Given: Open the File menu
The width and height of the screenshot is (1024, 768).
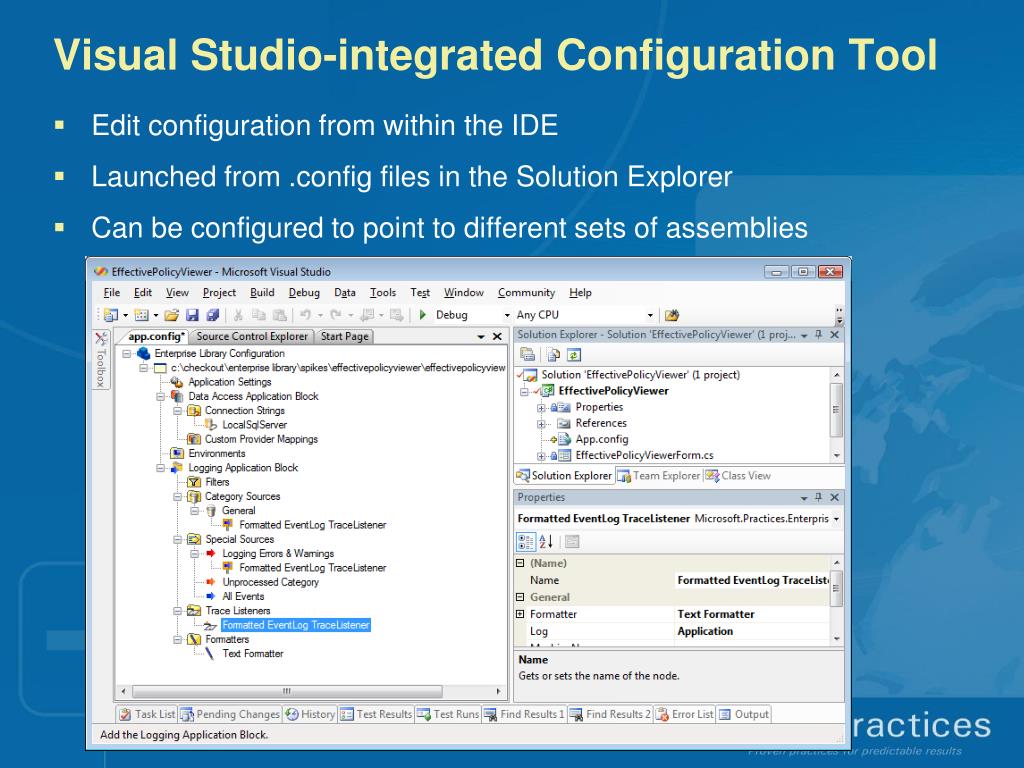Looking at the screenshot, I should pos(112,293).
